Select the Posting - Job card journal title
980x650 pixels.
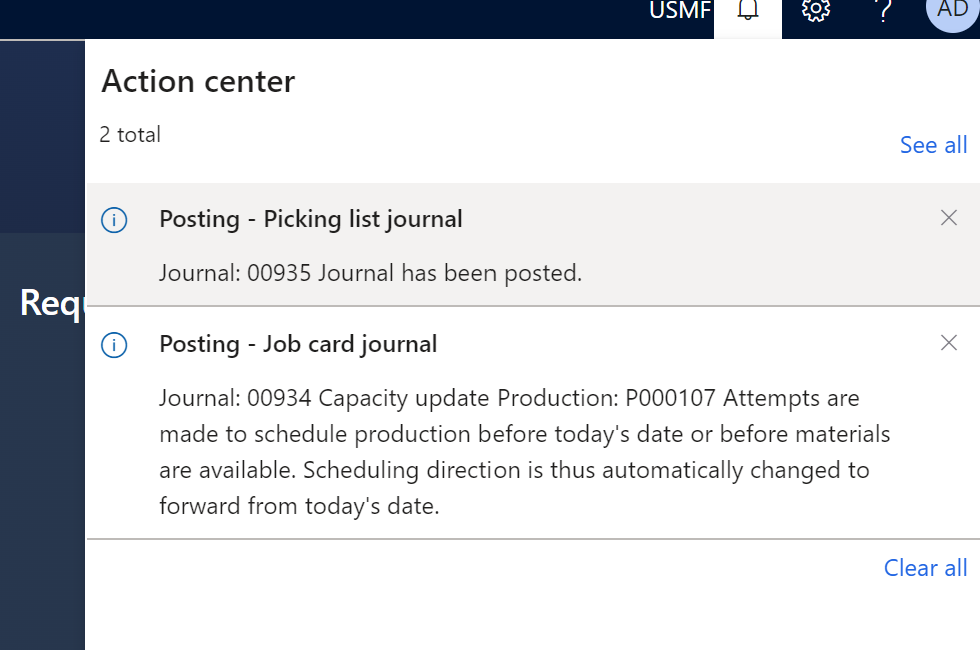point(298,344)
